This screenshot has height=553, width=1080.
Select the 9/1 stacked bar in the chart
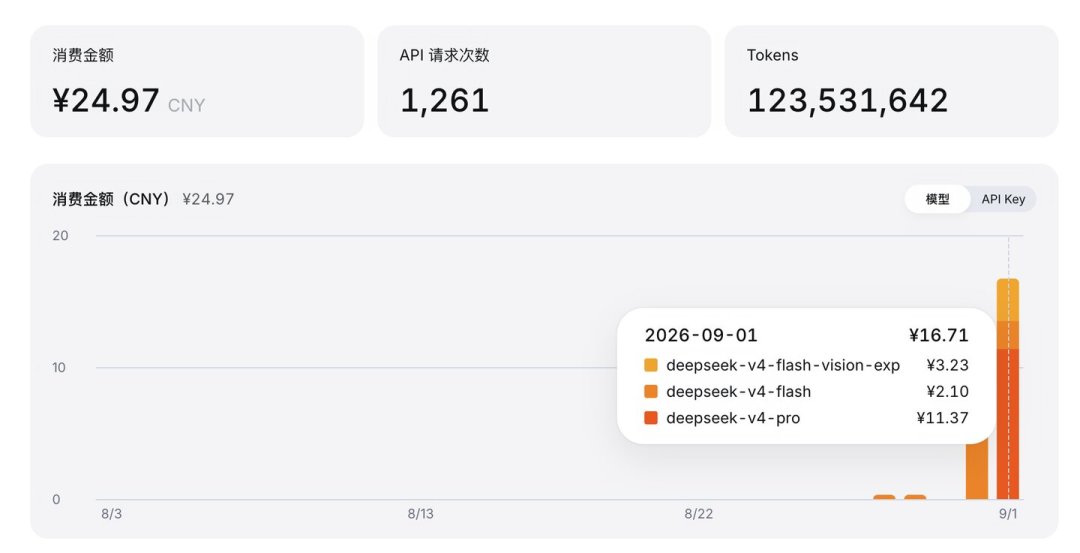point(1008,389)
